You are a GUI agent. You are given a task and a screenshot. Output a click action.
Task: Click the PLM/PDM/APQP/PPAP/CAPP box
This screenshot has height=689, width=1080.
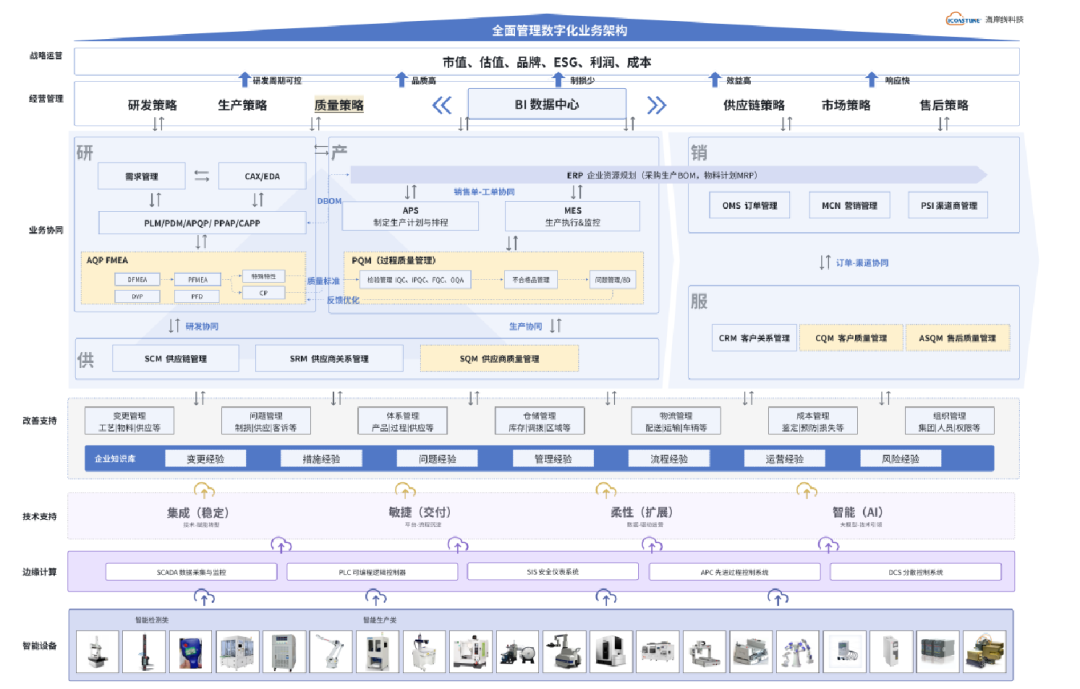(202, 223)
